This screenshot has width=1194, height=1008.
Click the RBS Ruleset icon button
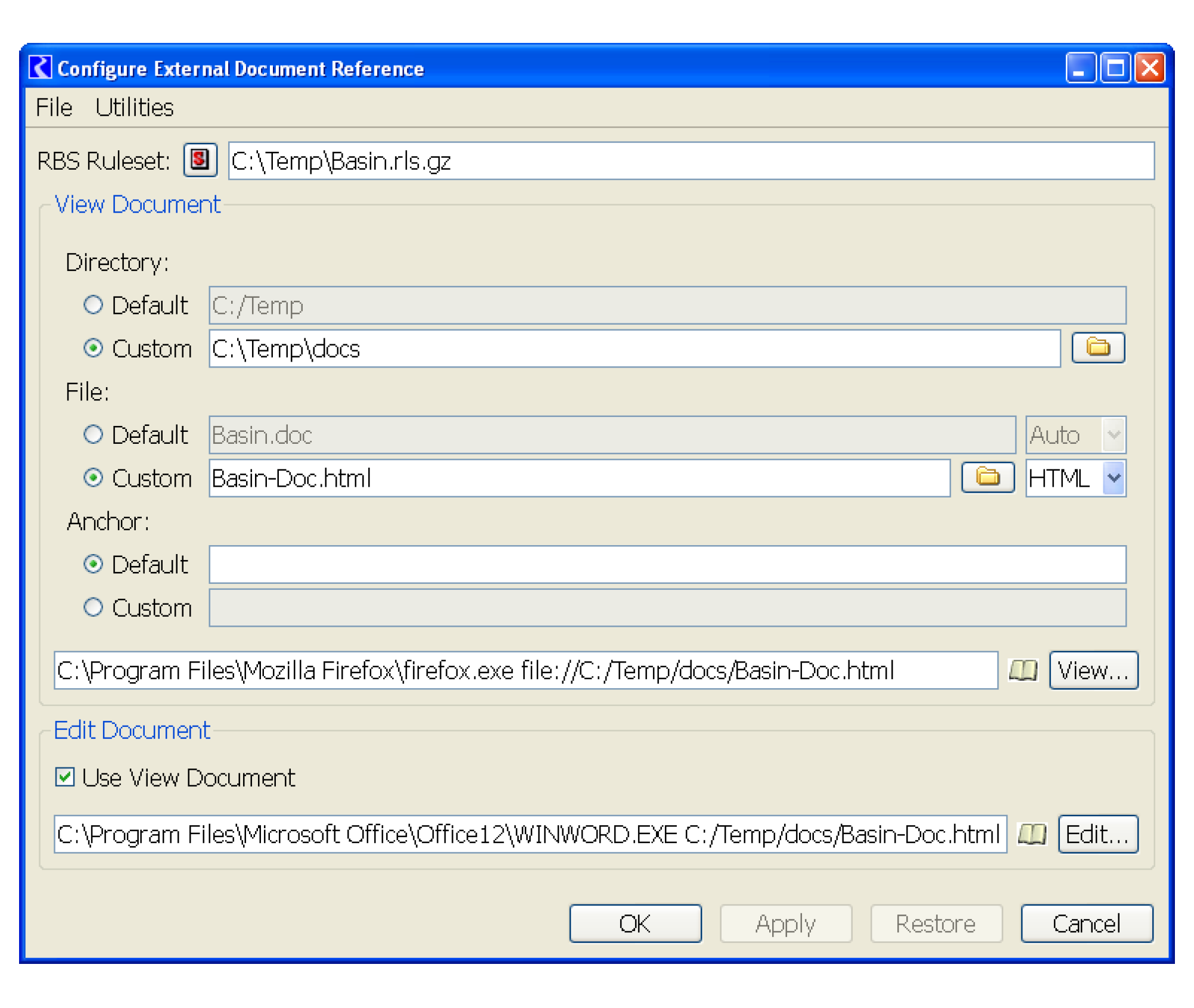tap(200, 160)
